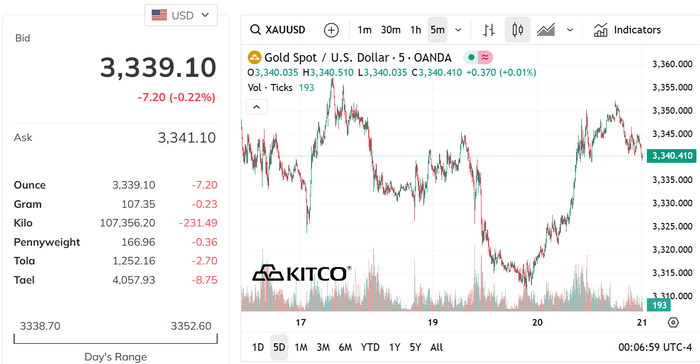Choose the 1h interval button
The image size is (700, 364).
coord(416,30)
